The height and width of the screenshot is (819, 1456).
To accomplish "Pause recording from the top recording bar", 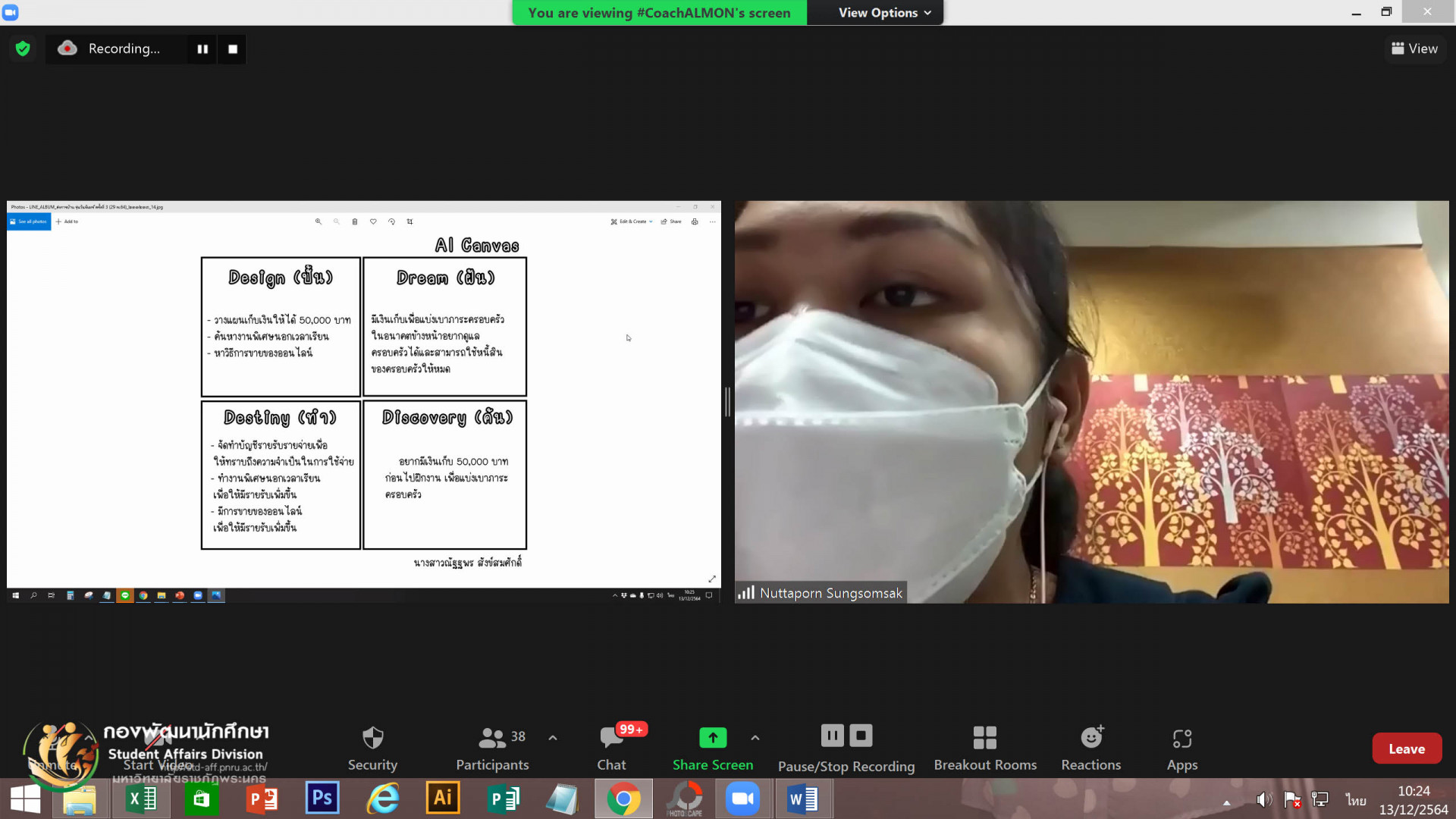I will point(202,49).
